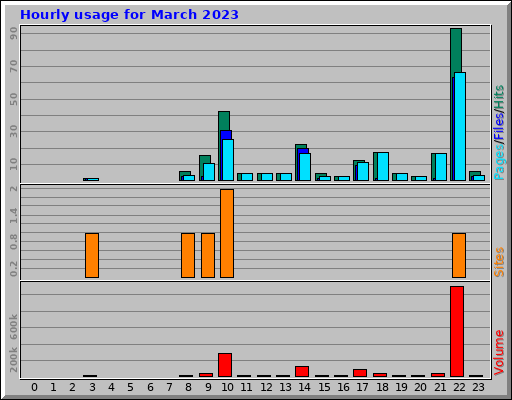The image size is (512, 400).
Task: Click hour label '15' on bottom axis
Action: coord(324,387)
